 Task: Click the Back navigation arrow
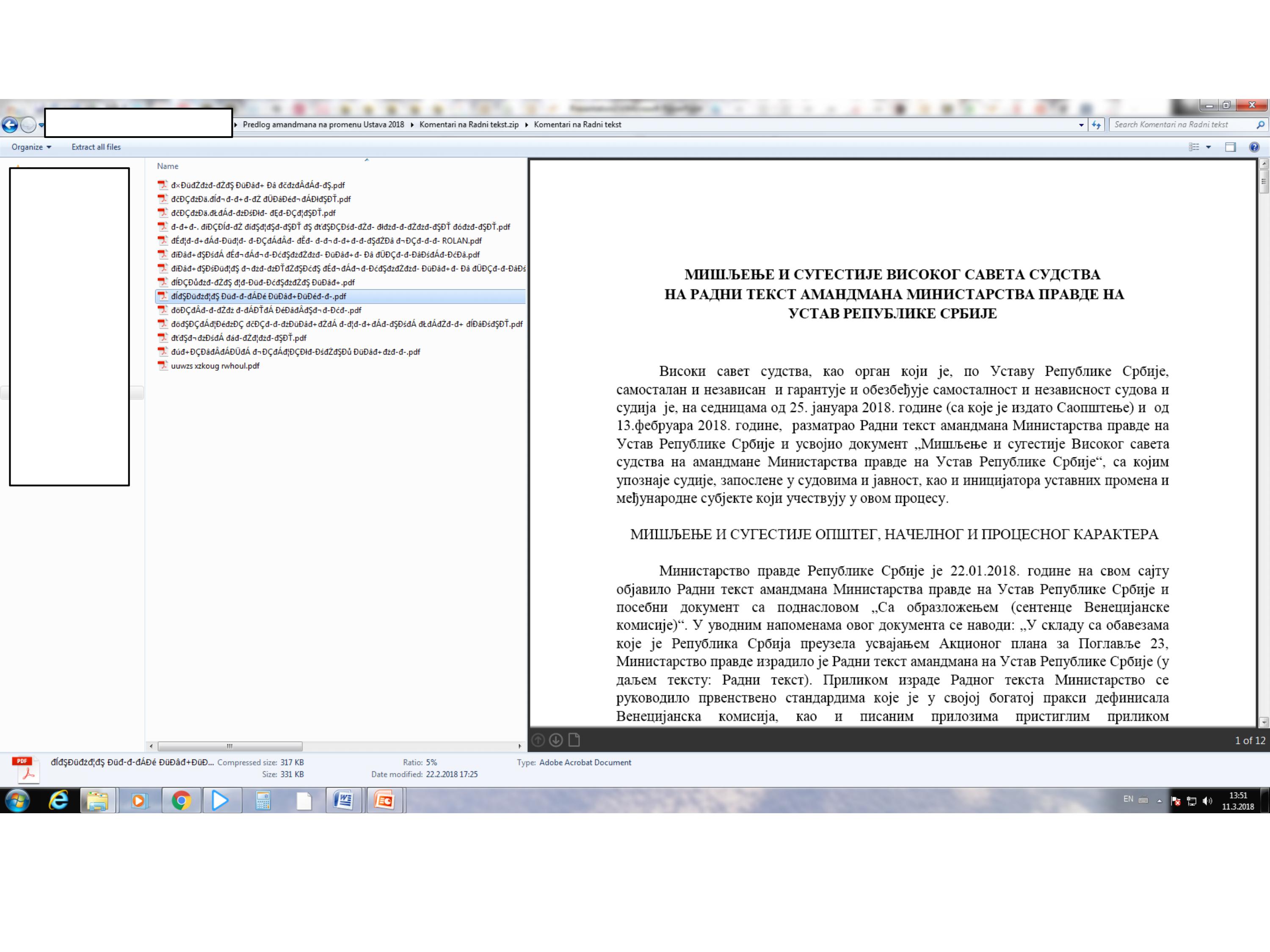10,124
